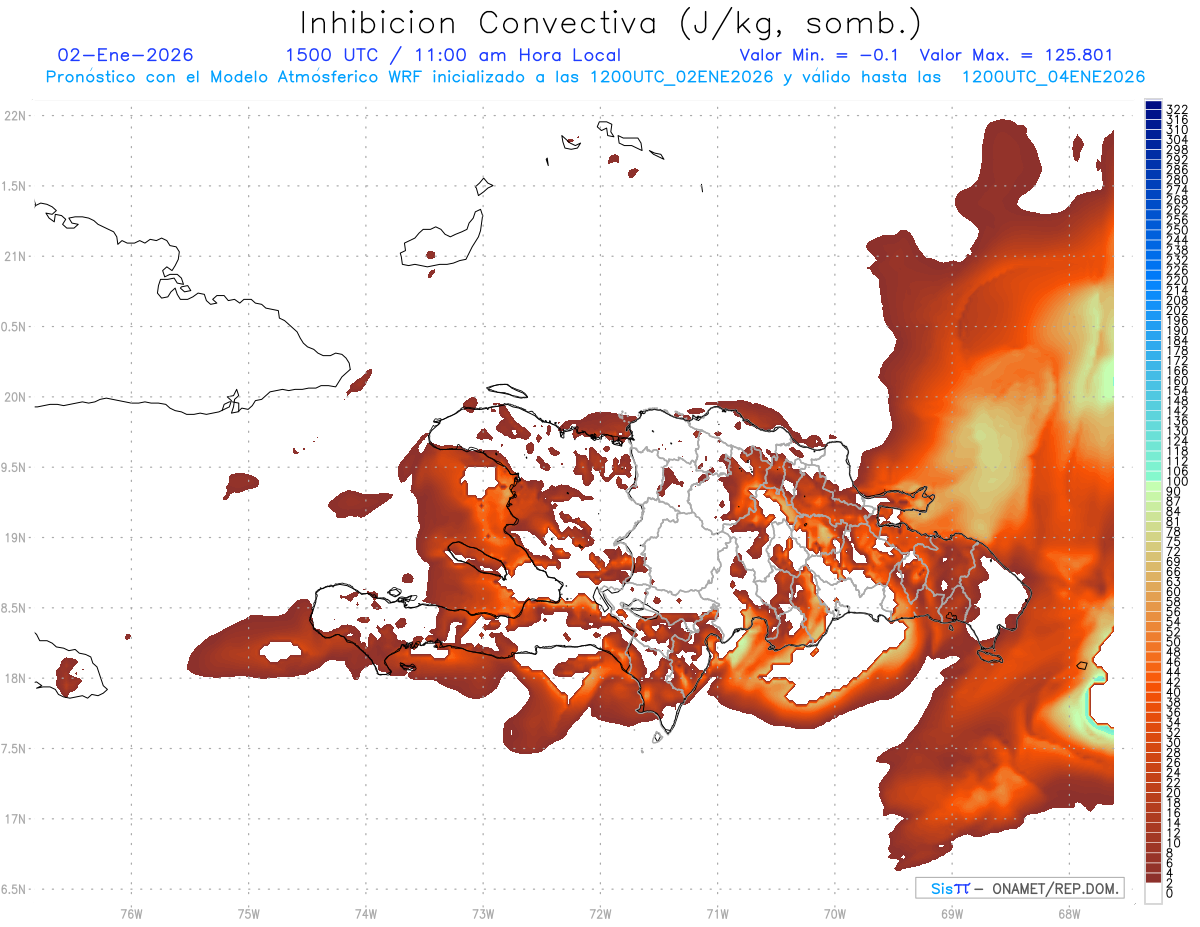This screenshot has height=927, width=1200.
Task: Click the "18N" latitude label
Action: (x=14, y=678)
